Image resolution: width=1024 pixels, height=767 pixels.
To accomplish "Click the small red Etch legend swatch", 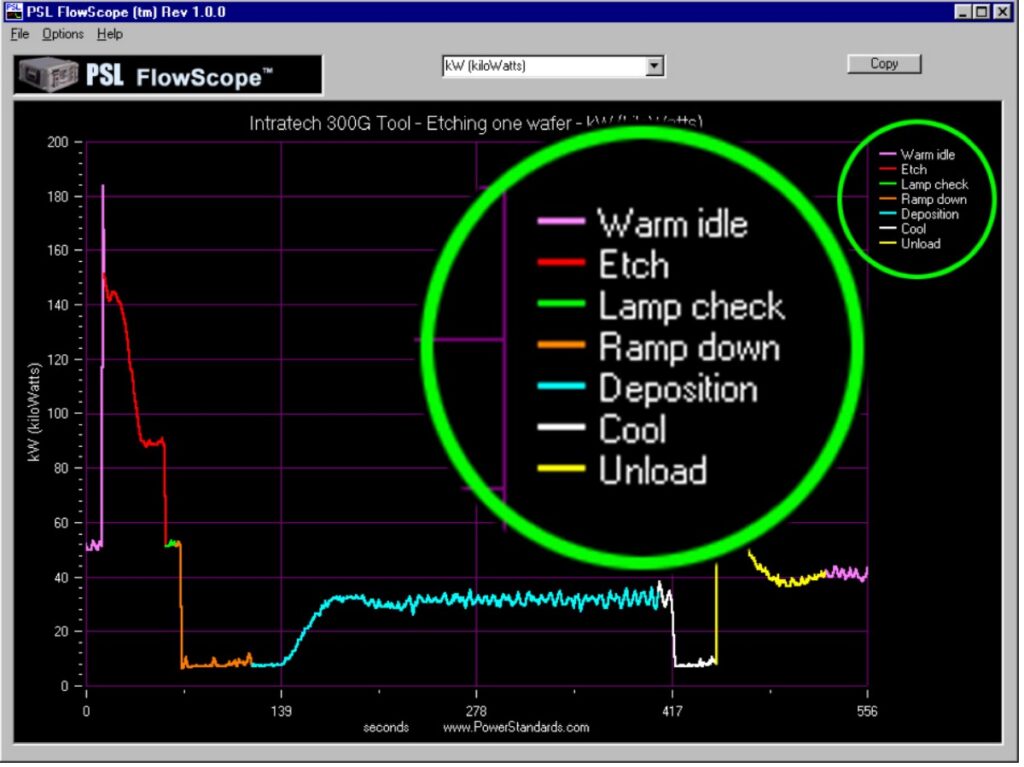I will (889, 170).
